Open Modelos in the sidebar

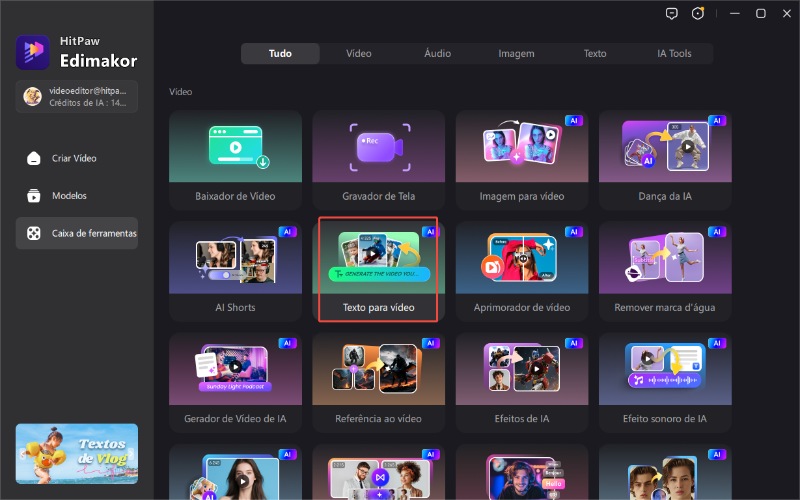pyautogui.click(x=70, y=196)
